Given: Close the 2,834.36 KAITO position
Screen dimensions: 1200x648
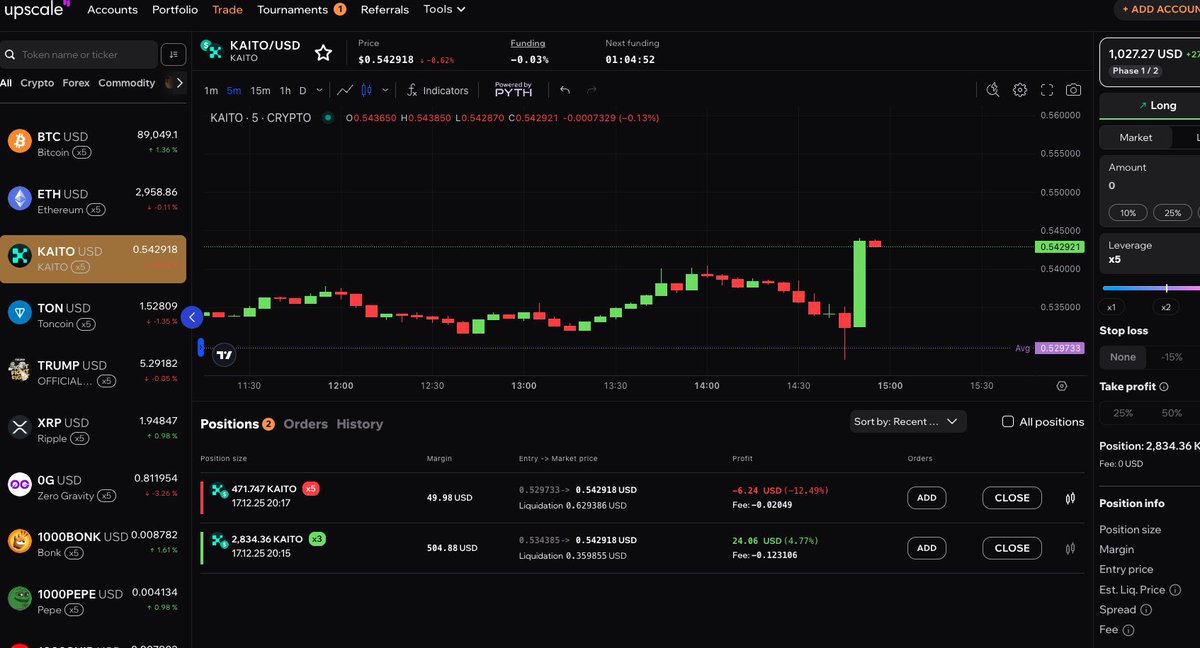Looking at the screenshot, I should point(1012,548).
